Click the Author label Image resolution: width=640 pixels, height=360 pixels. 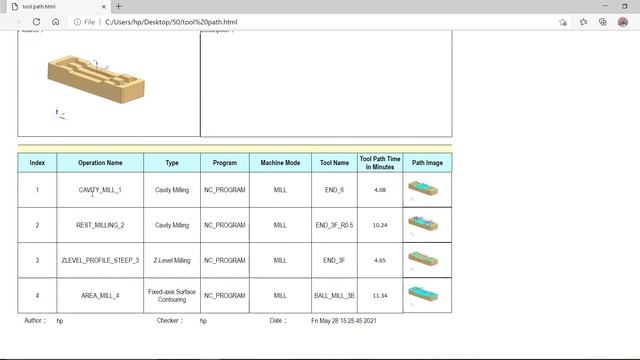35,321
